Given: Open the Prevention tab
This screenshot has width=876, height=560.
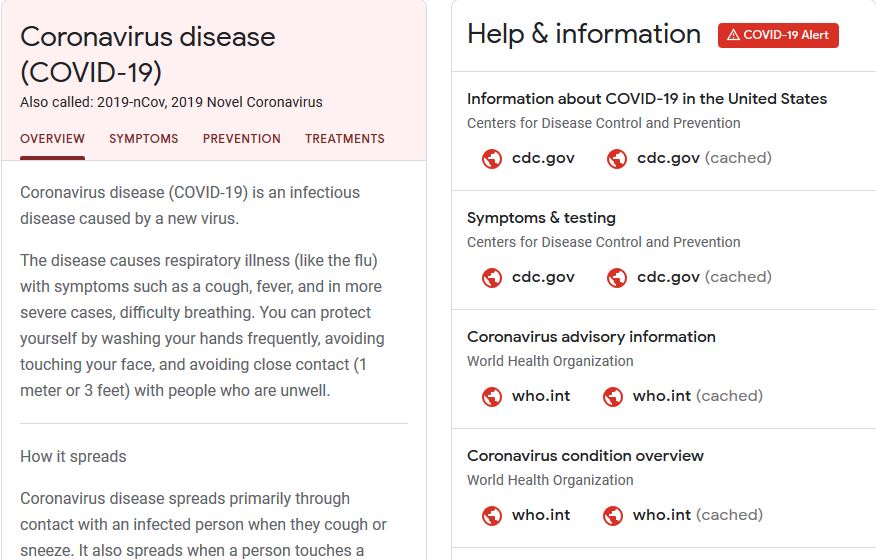Looking at the screenshot, I should pos(241,139).
